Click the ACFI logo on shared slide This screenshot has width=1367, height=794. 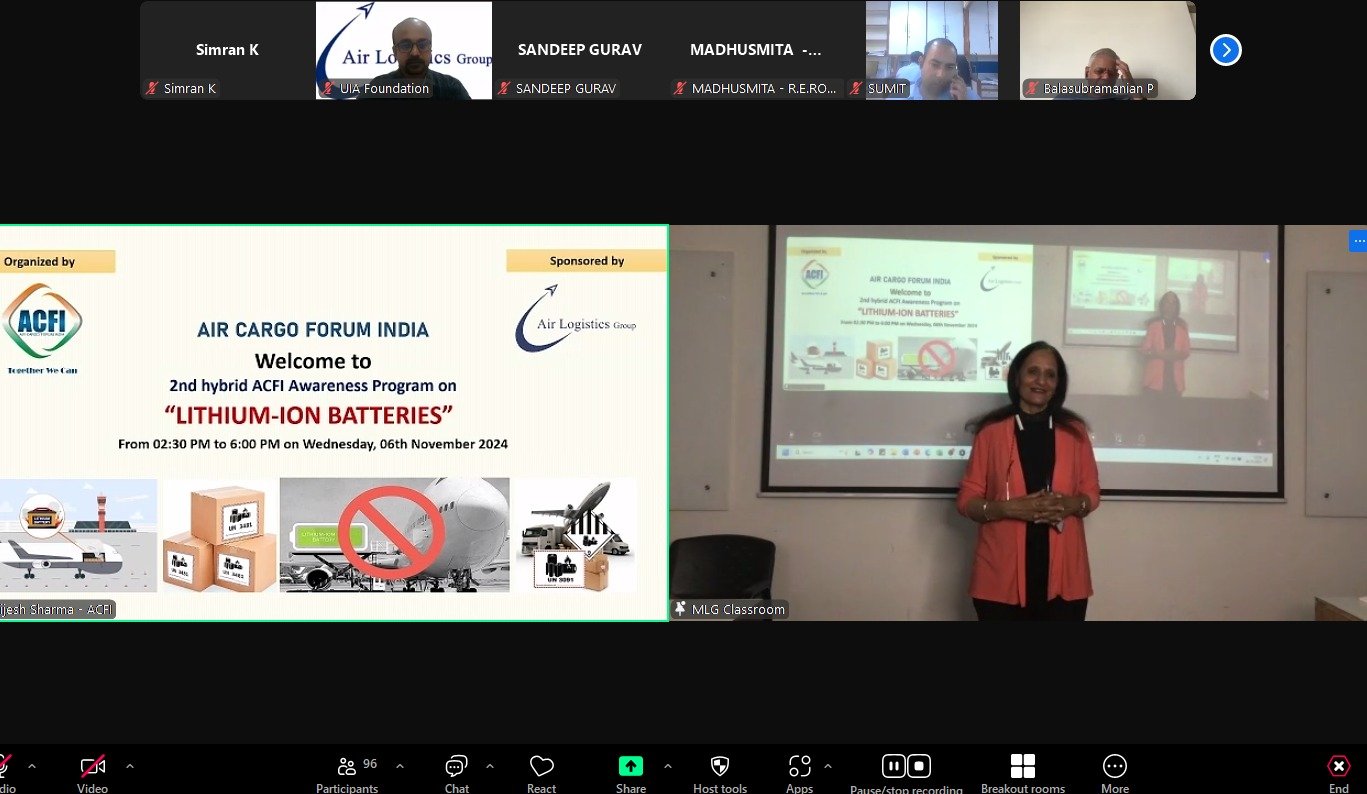point(42,322)
